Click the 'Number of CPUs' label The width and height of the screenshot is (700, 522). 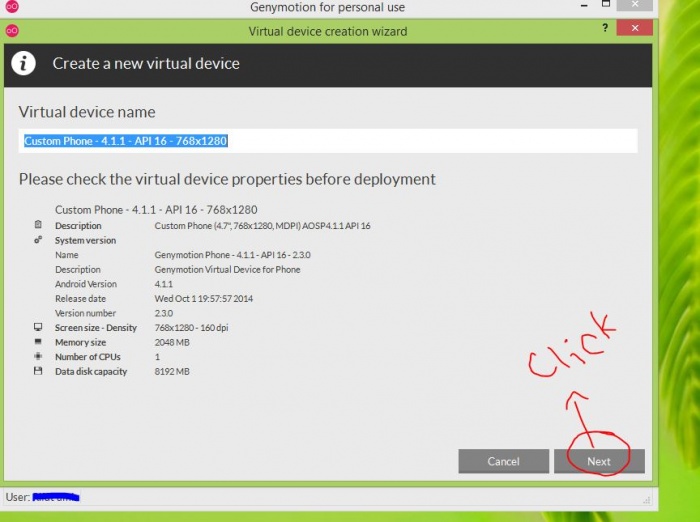(x=88, y=357)
